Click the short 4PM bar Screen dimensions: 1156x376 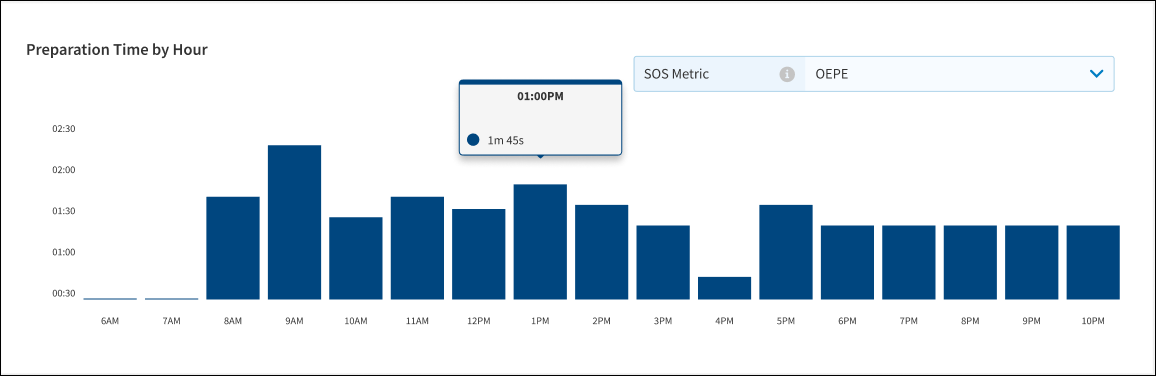[x=725, y=288]
